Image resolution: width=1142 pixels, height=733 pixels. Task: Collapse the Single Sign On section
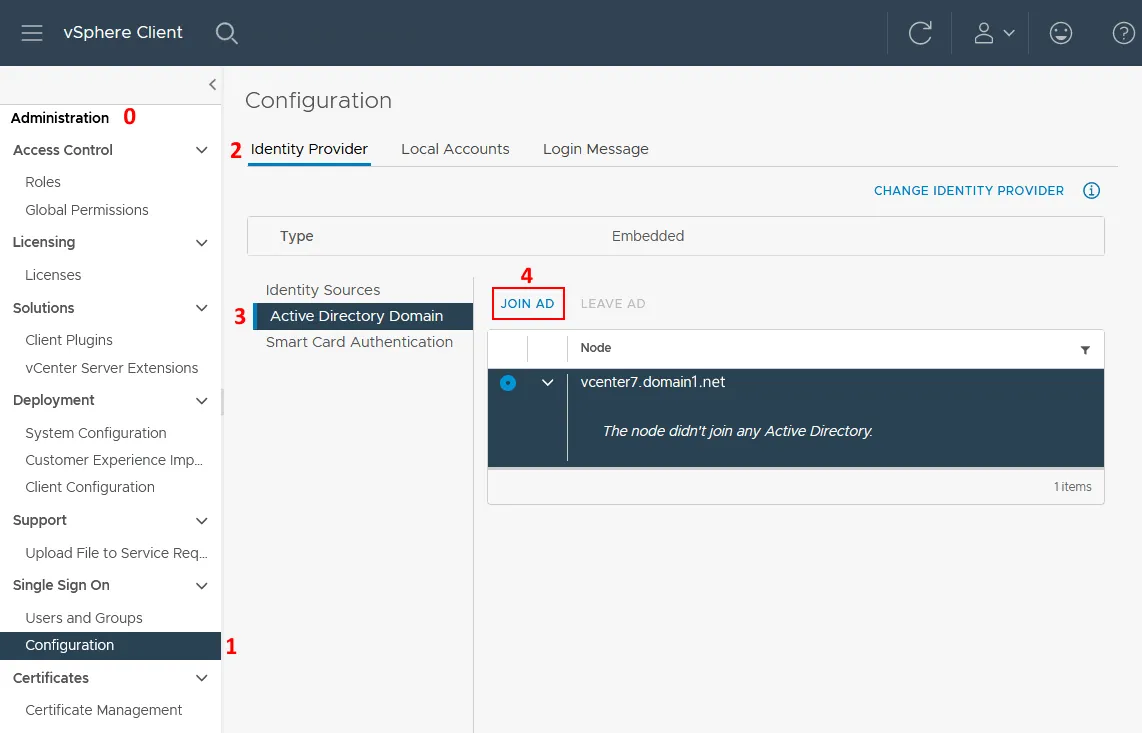202,586
